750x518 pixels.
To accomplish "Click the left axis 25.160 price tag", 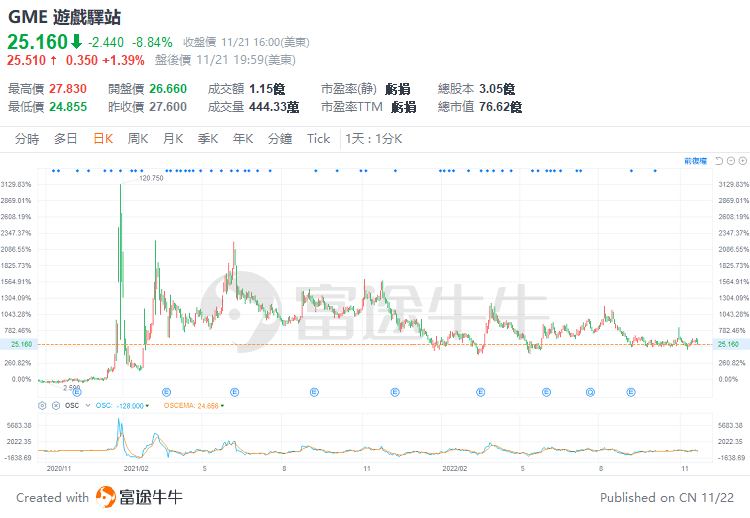I will pos(19,344).
